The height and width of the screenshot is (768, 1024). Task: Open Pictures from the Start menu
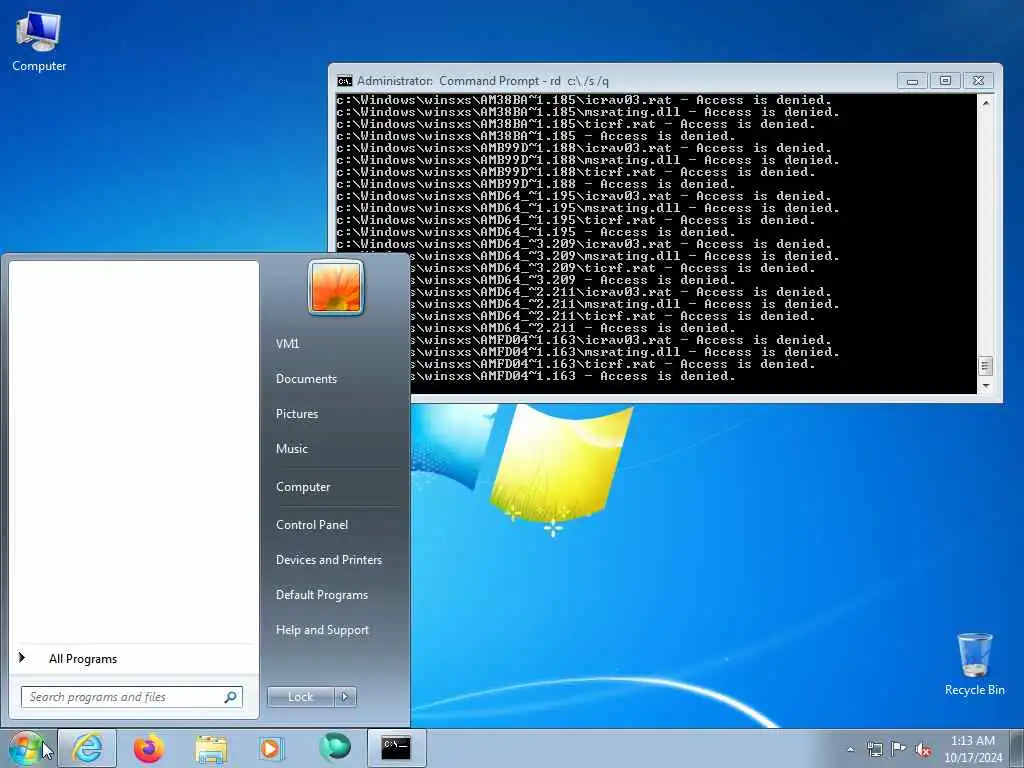coord(297,414)
